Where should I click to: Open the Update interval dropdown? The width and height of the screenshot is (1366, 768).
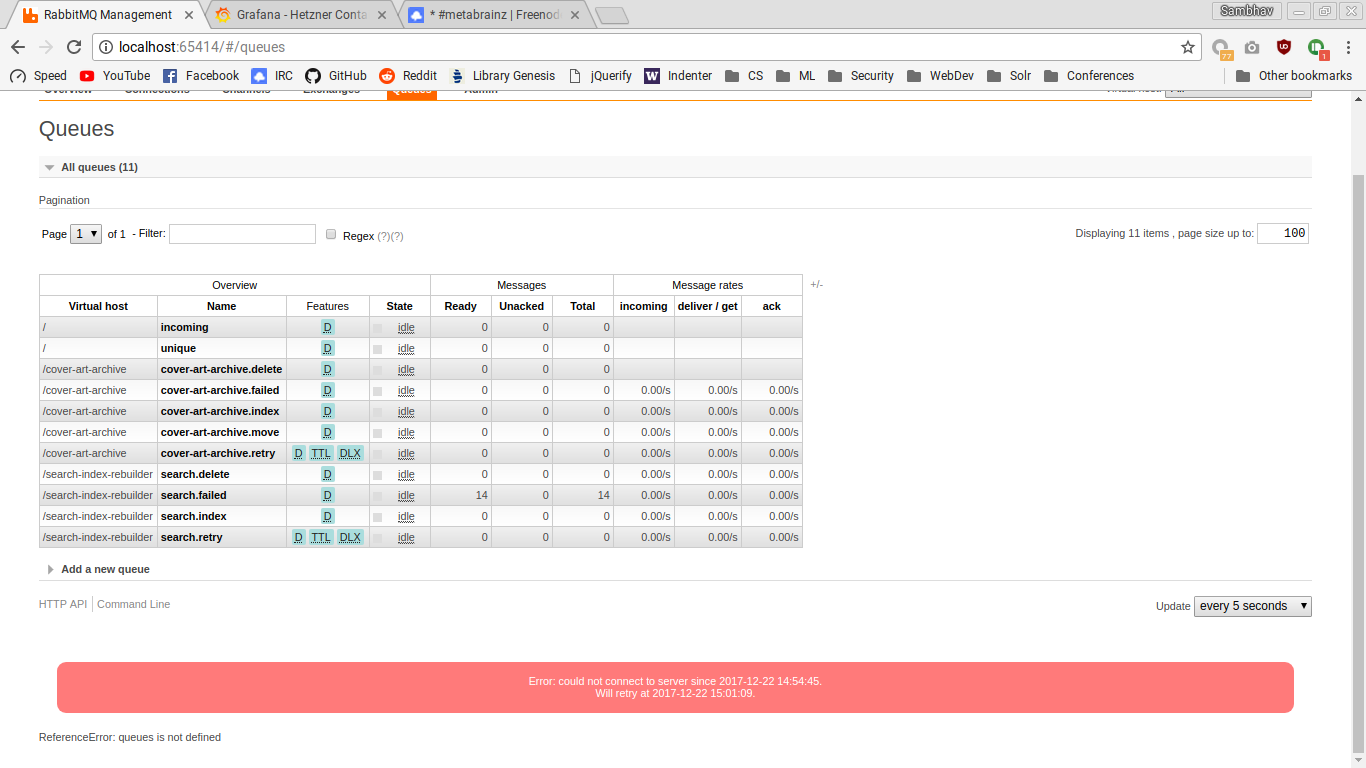pos(1252,606)
